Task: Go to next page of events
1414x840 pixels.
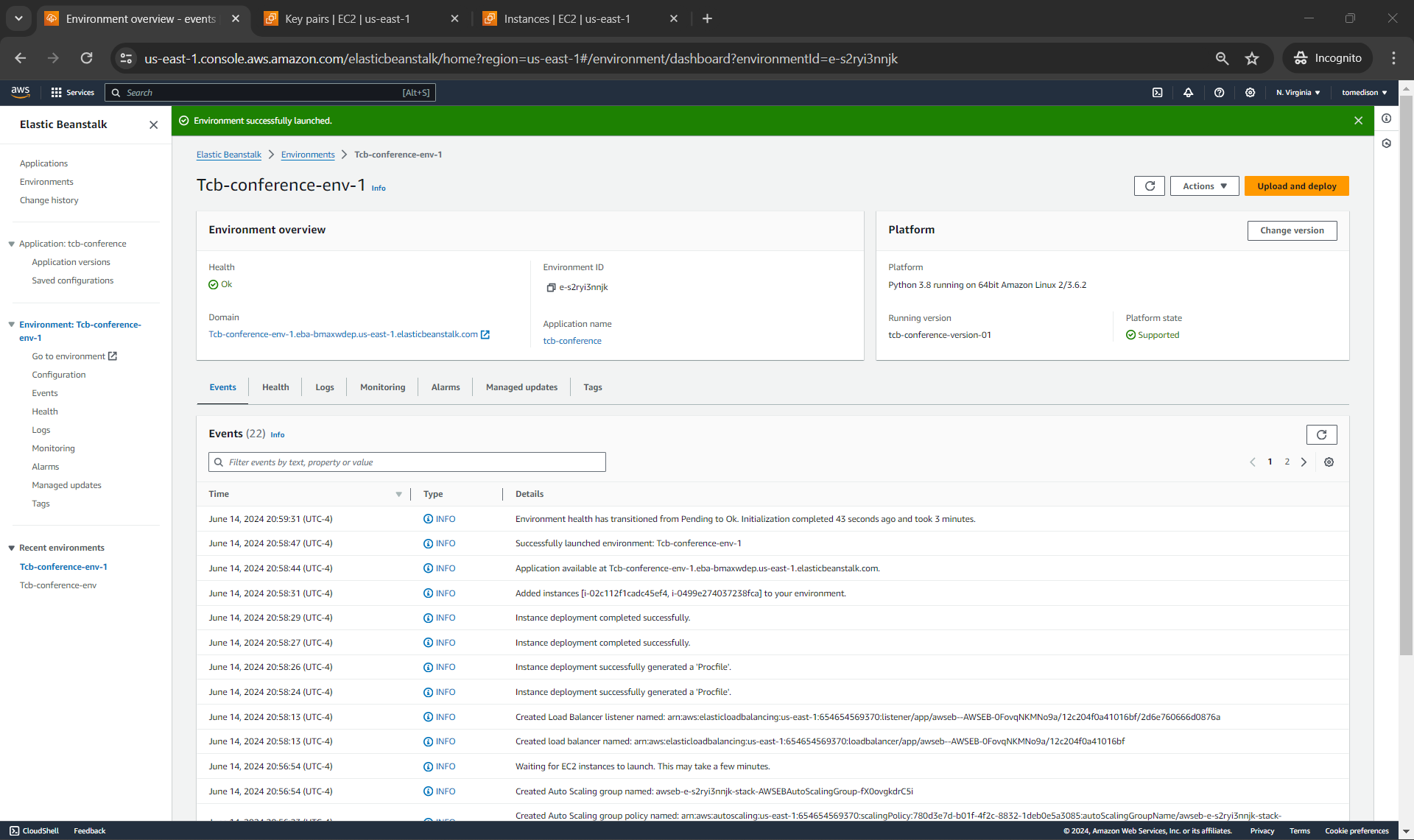Action: click(1304, 462)
